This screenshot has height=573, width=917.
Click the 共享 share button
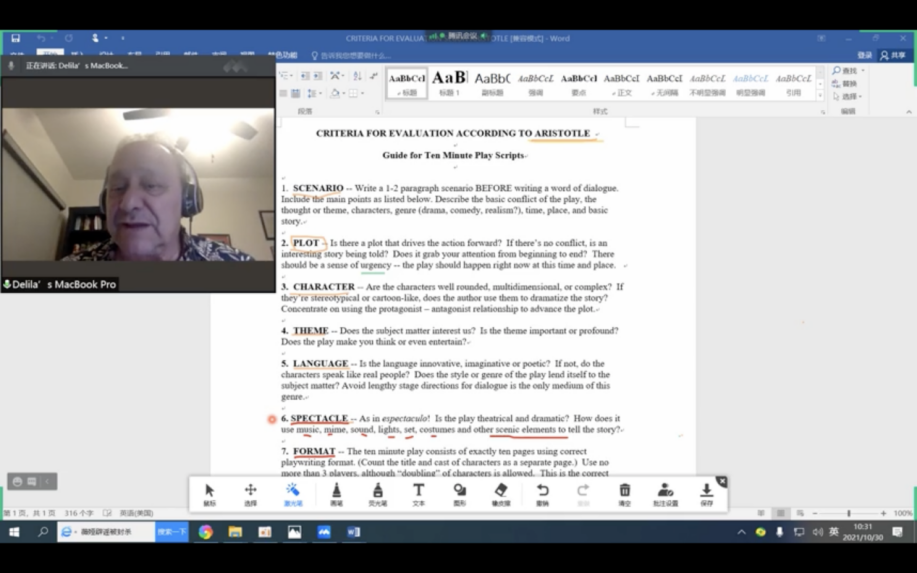coord(893,55)
